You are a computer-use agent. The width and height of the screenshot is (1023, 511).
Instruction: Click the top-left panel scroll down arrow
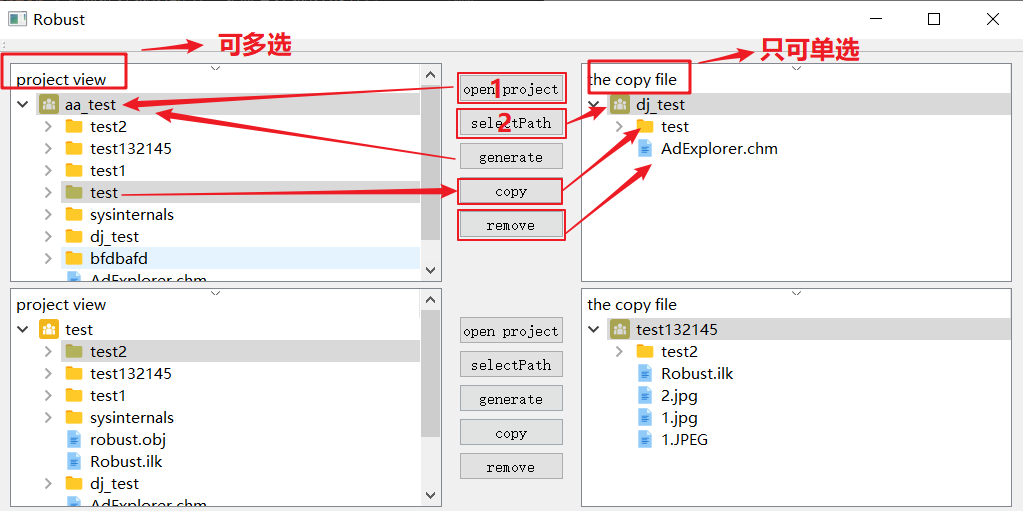pos(430,270)
